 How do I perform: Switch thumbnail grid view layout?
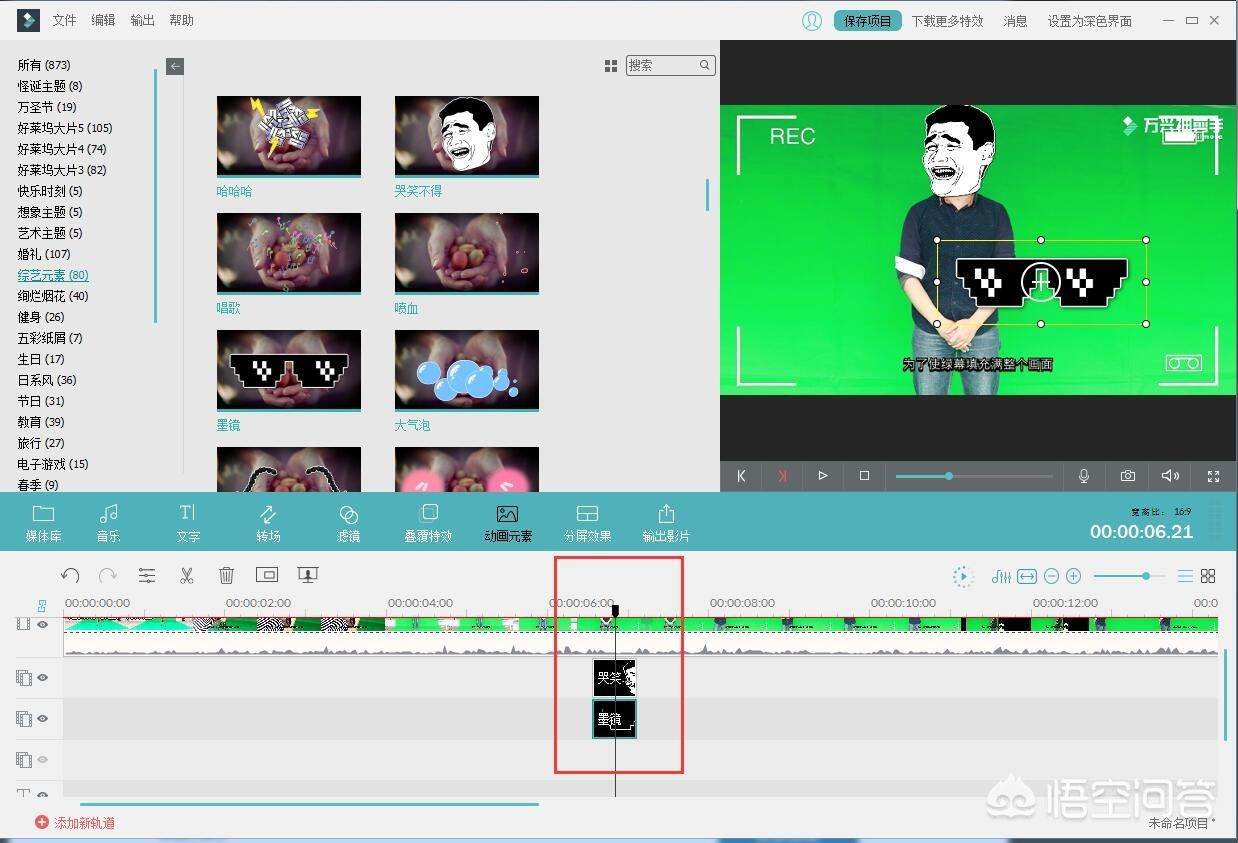(611, 66)
